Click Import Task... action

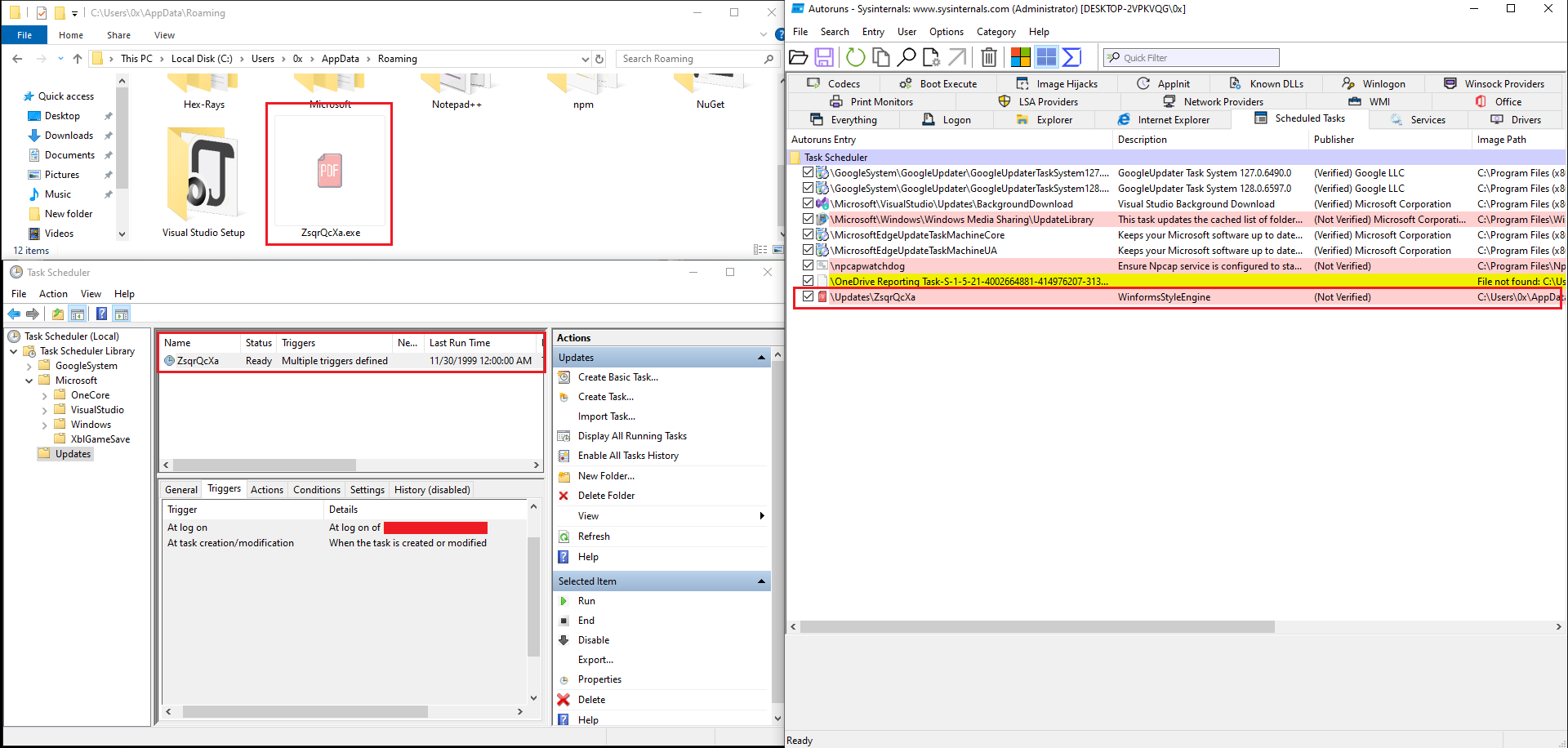click(x=607, y=416)
